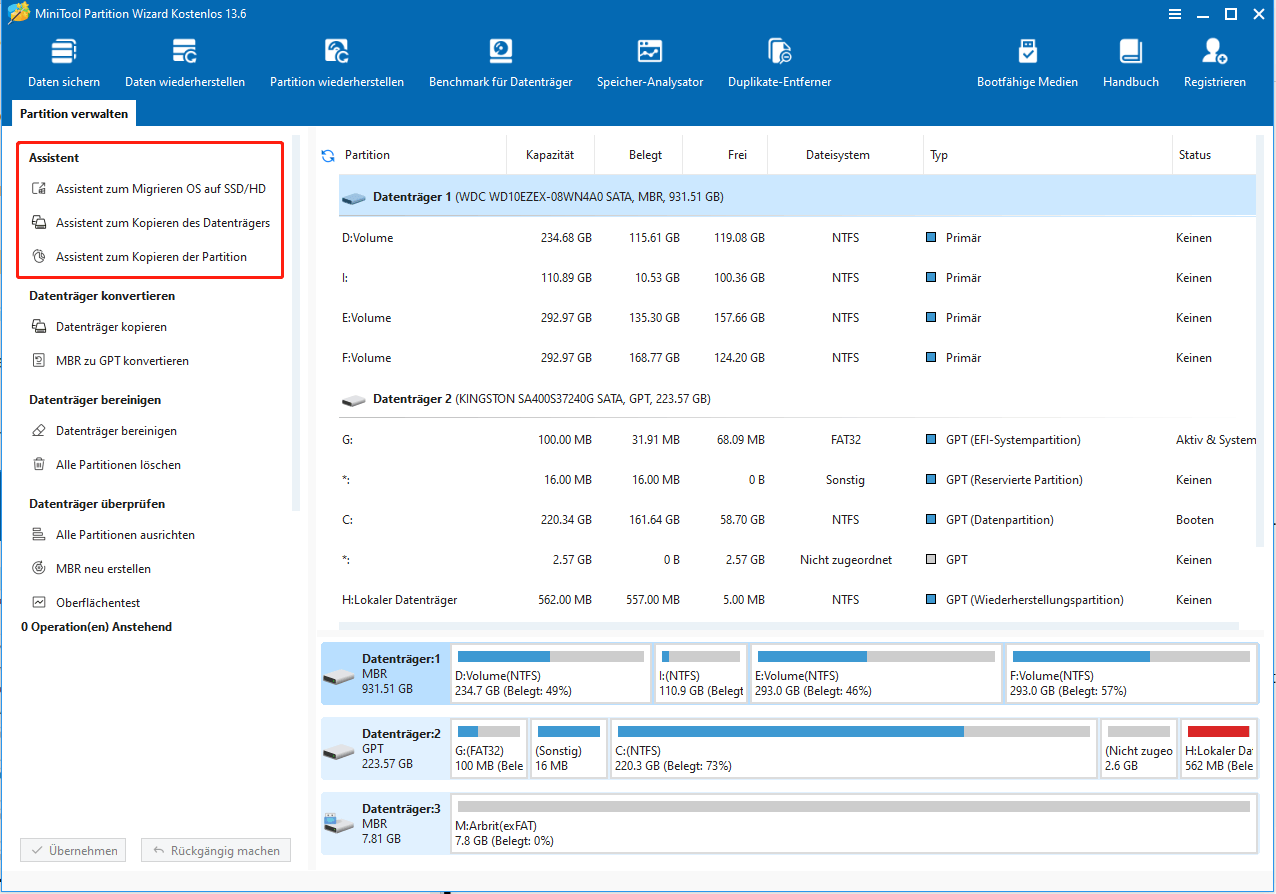Select F:Volume partition row
This screenshot has height=894, width=1276.
797,358
